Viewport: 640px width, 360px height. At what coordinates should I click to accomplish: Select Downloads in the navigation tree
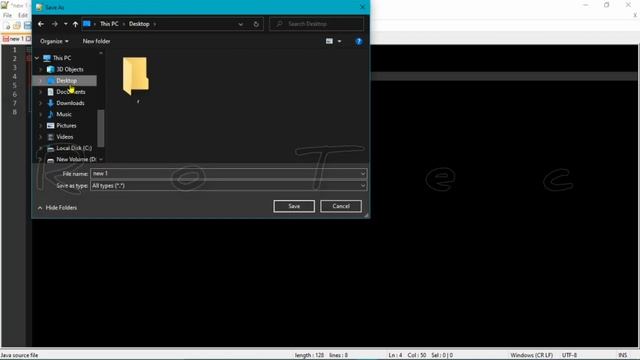click(x=70, y=103)
